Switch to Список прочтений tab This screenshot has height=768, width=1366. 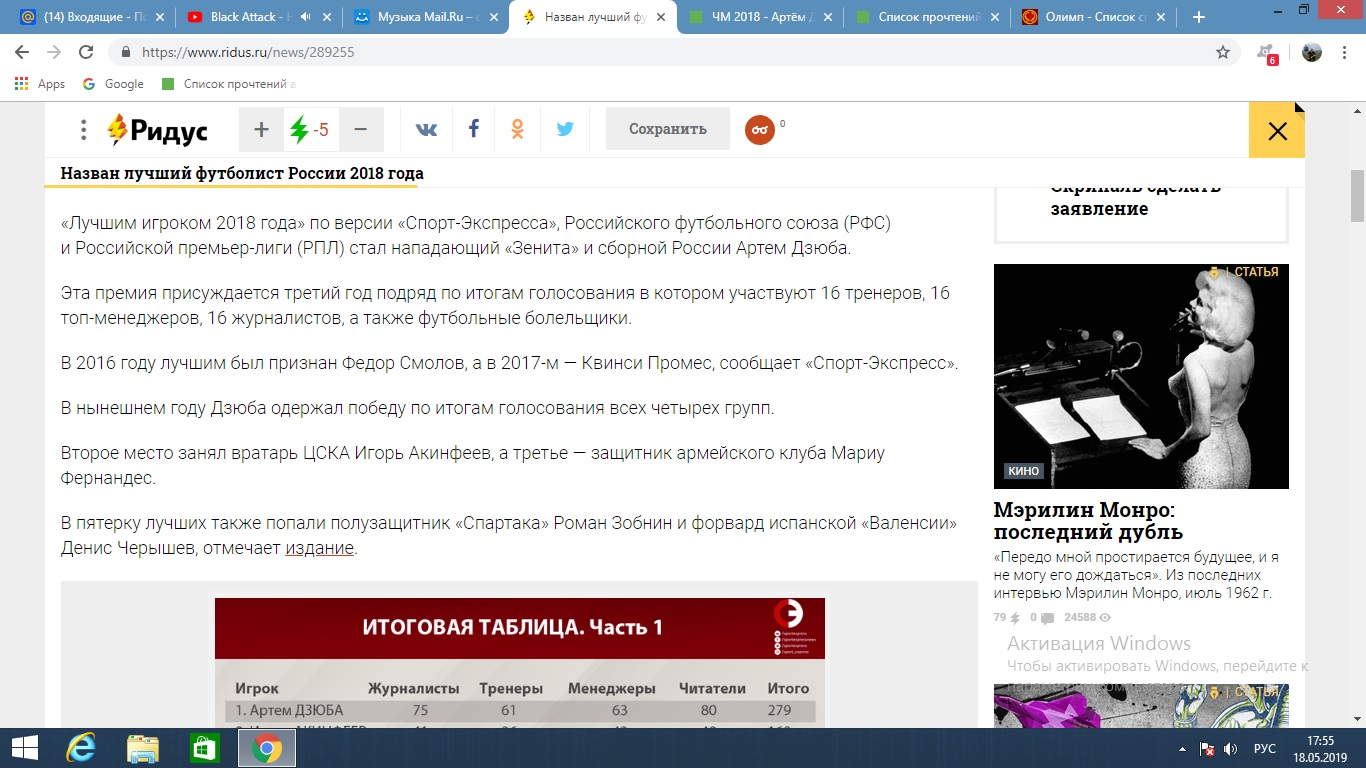pos(925,17)
